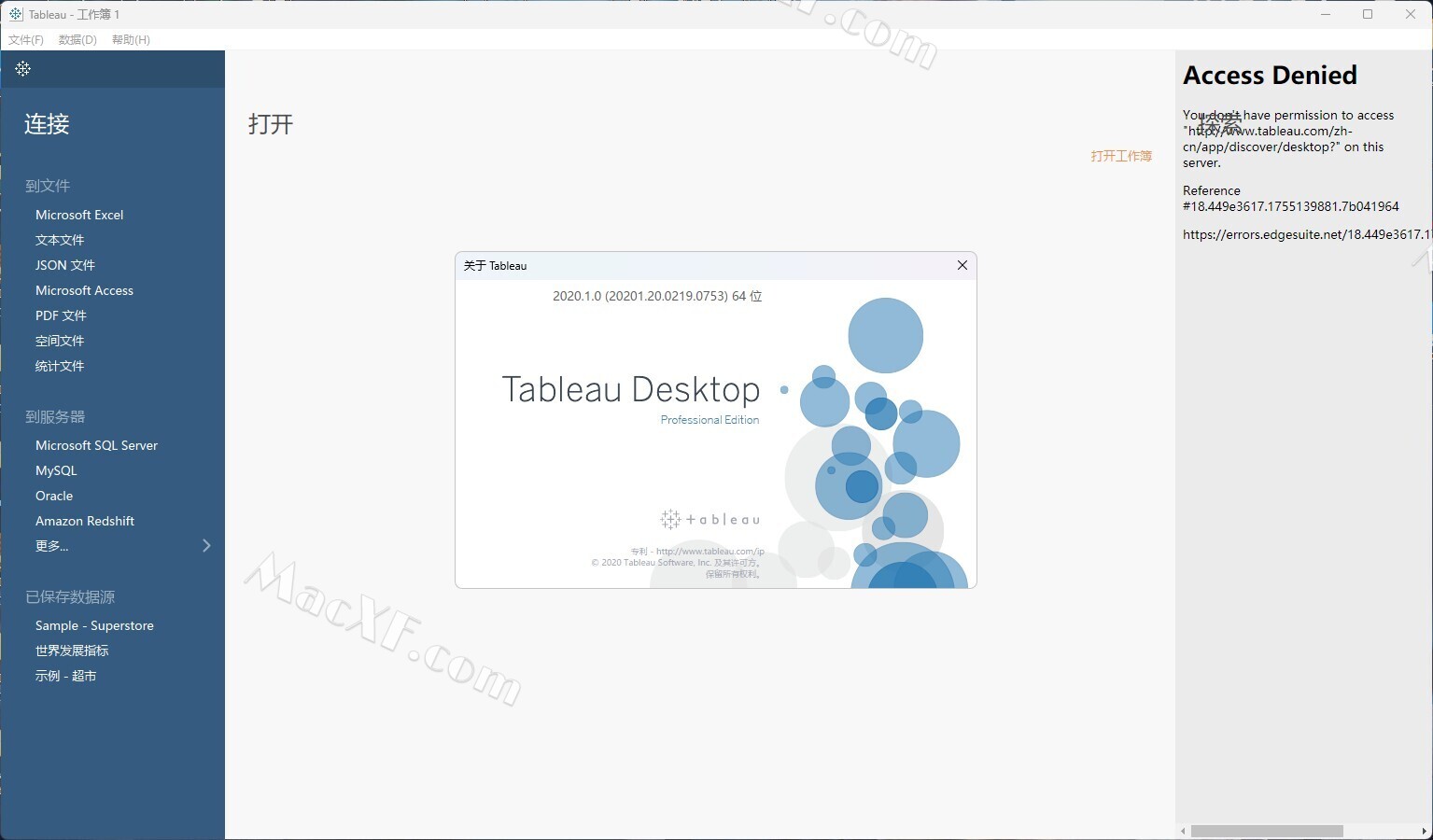1433x840 pixels.
Task: Click the Access Denied heading
Action: 1270,75
